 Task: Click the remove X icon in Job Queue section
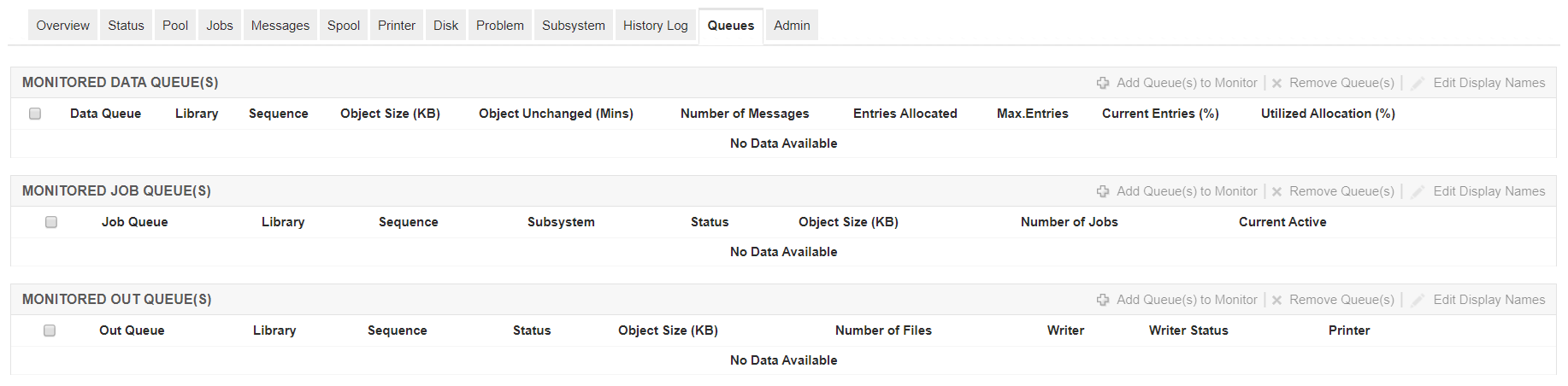point(1276,191)
